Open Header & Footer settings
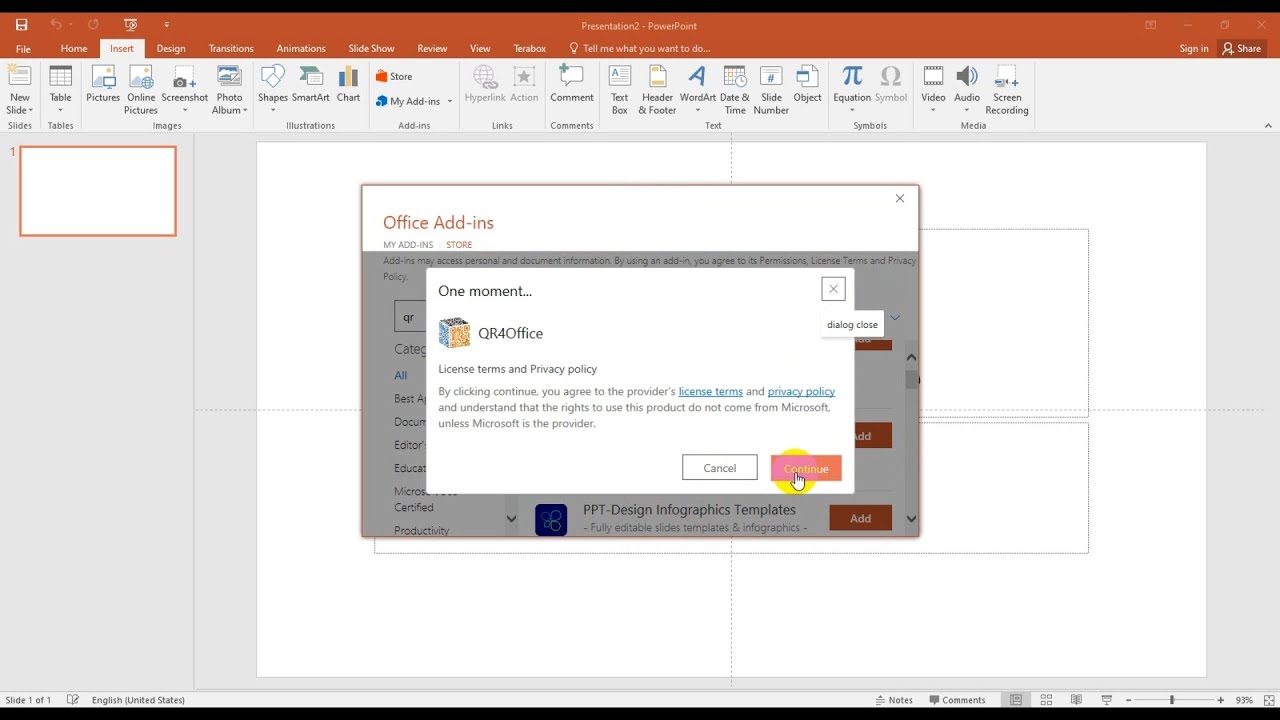 tap(657, 89)
